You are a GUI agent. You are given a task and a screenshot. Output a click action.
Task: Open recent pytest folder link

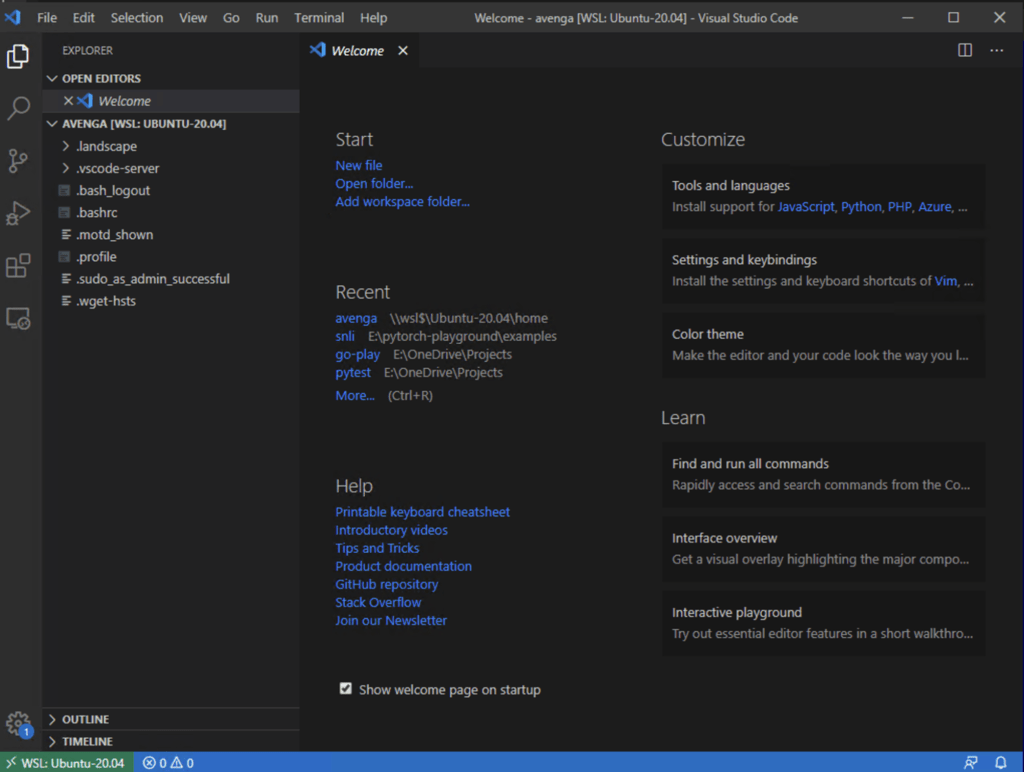point(353,373)
